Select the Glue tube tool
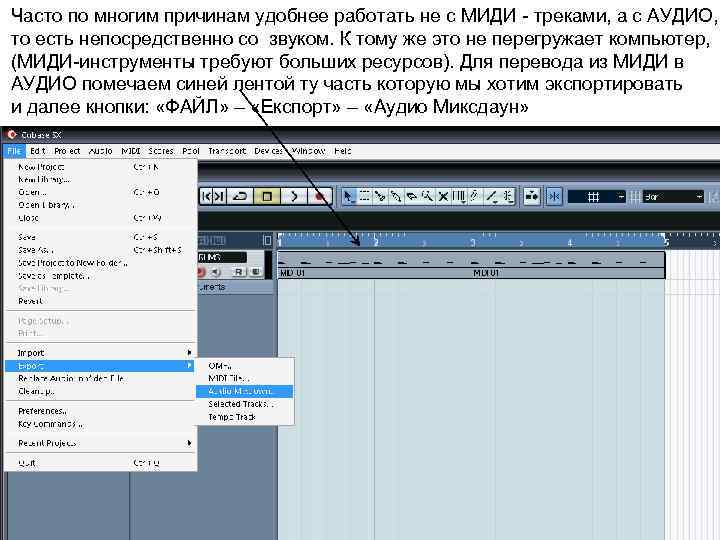The width and height of the screenshot is (720, 540). tap(396, 197)
